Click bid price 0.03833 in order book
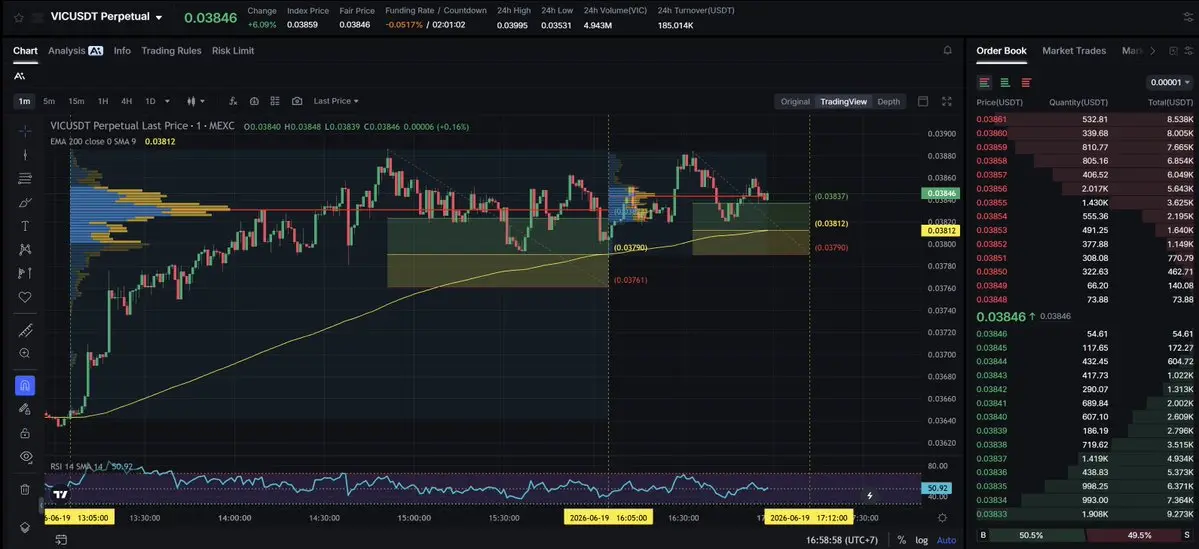The height and width of the screenshot is (549, 1199). [x=992, y=514]
